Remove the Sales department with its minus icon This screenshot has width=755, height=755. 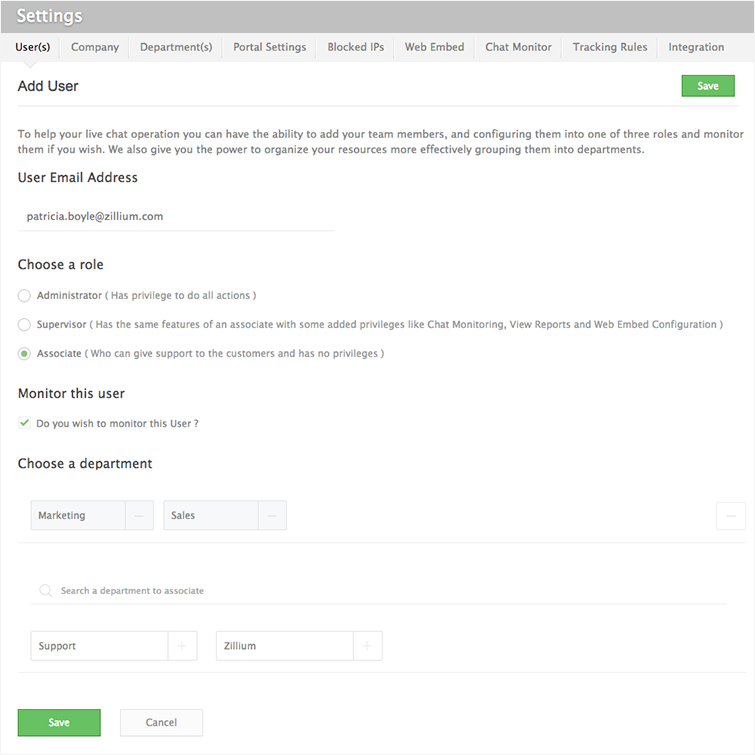[x=271, y=516]
